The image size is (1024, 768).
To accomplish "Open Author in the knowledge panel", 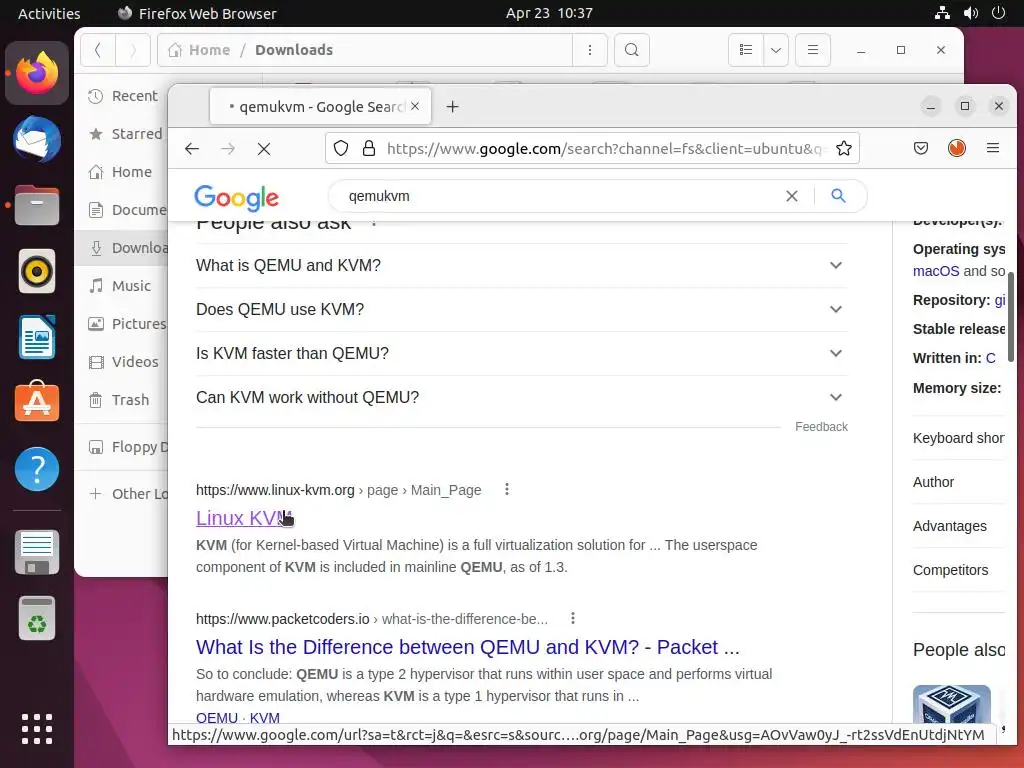I will pyautogui.click(x=933, y=482).
